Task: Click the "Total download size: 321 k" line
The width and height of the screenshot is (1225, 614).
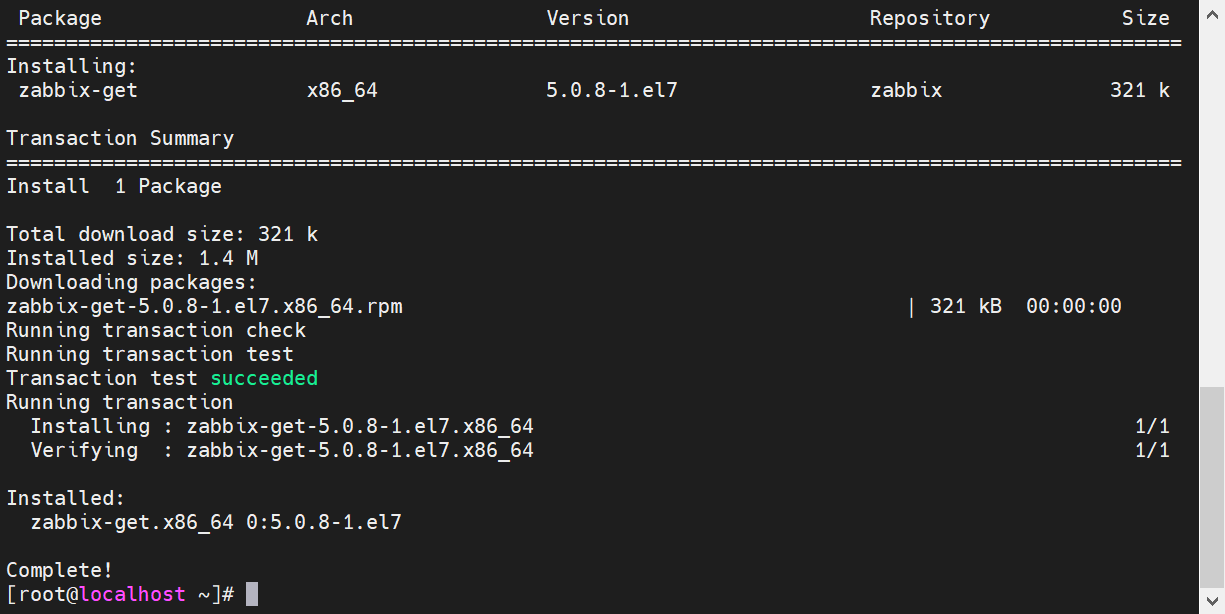Action: [x=162, y=234]
